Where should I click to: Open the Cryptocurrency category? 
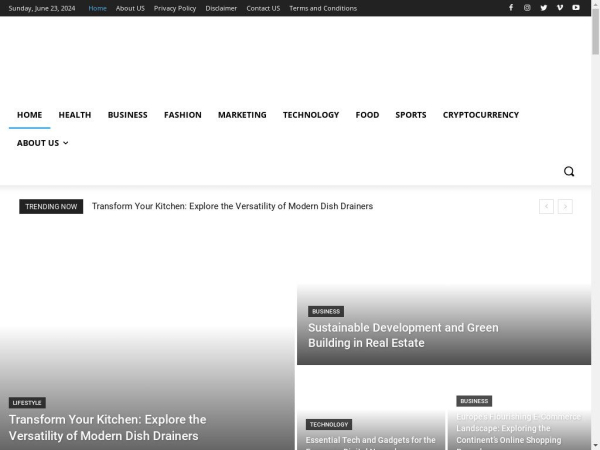pos(481,115)
